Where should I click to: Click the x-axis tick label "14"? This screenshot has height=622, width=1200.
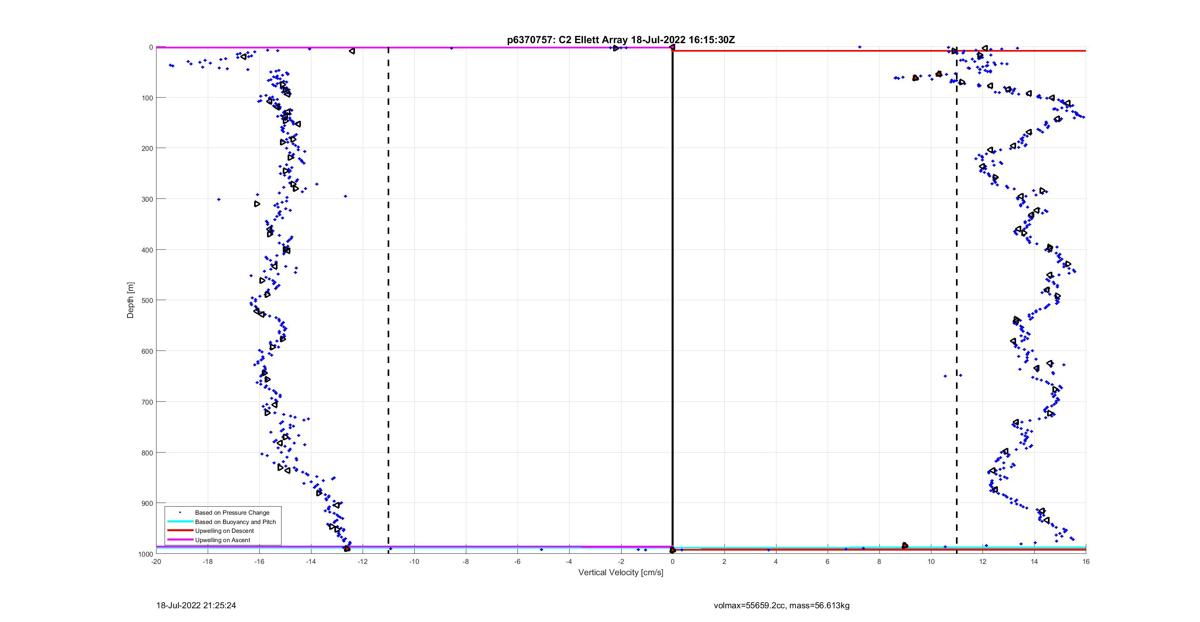pyautogui.click(x=1034, y=561)
